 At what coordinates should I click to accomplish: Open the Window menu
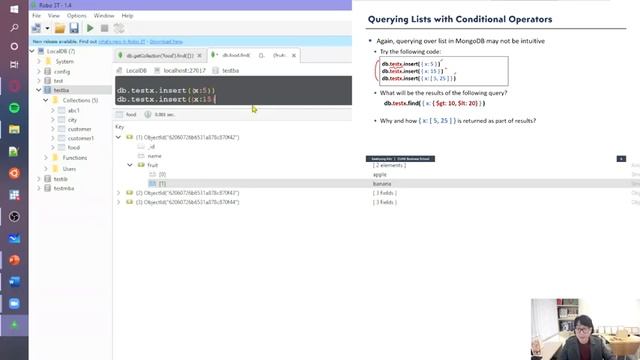104,16
